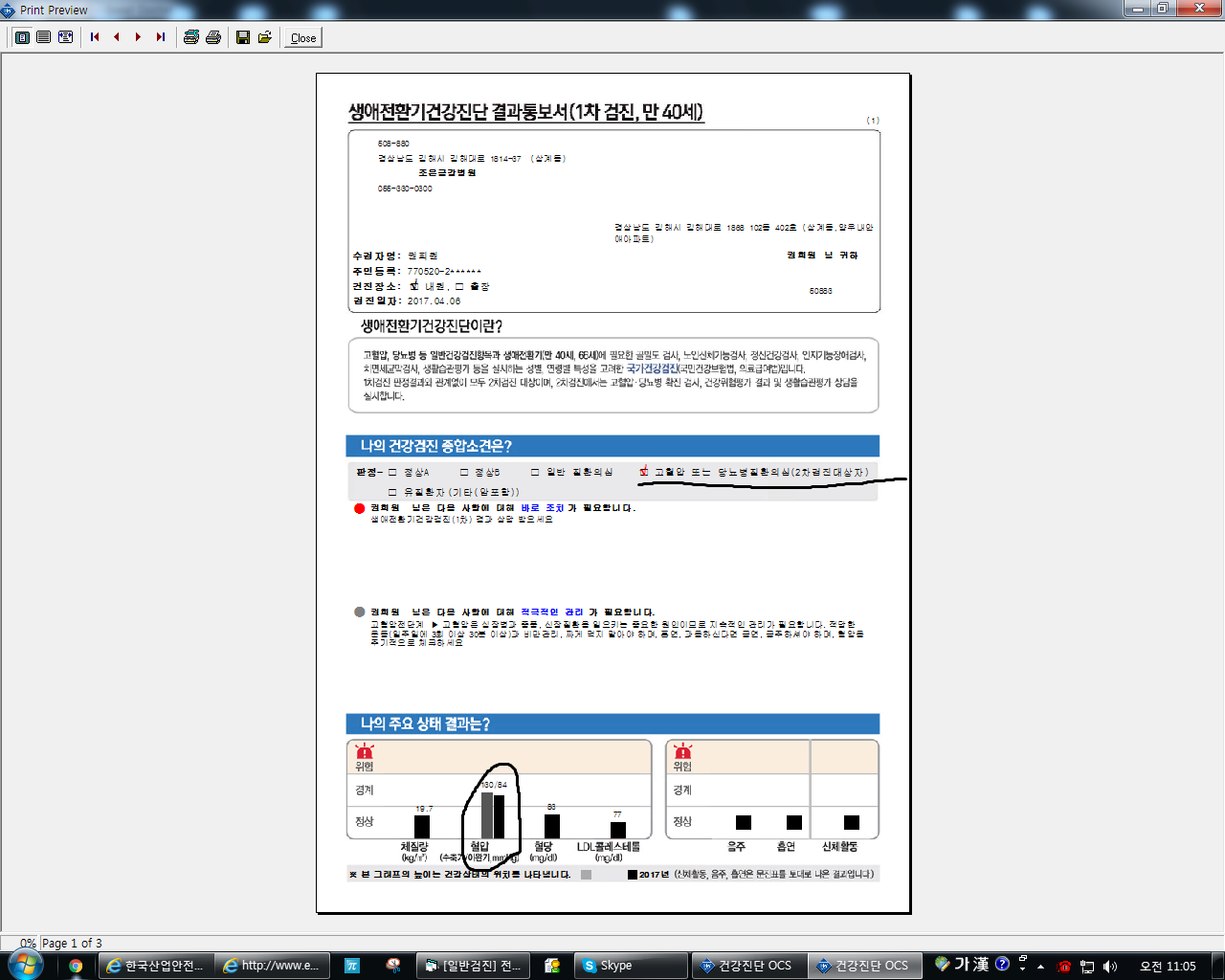Click the volume speaker tray icon
The height and width of the screenshot is (980, 1225).
[1110, 967]
